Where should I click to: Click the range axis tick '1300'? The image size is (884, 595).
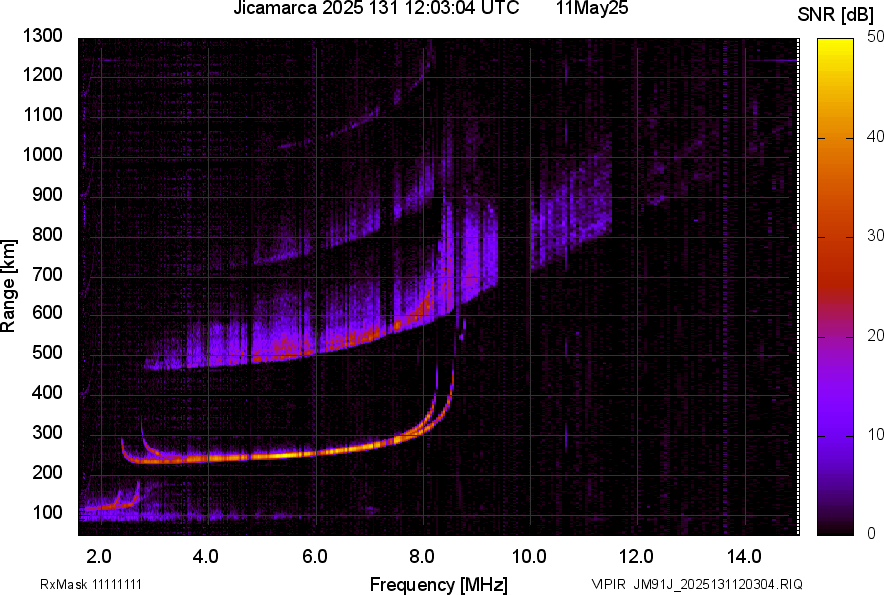tap(42, 36)
